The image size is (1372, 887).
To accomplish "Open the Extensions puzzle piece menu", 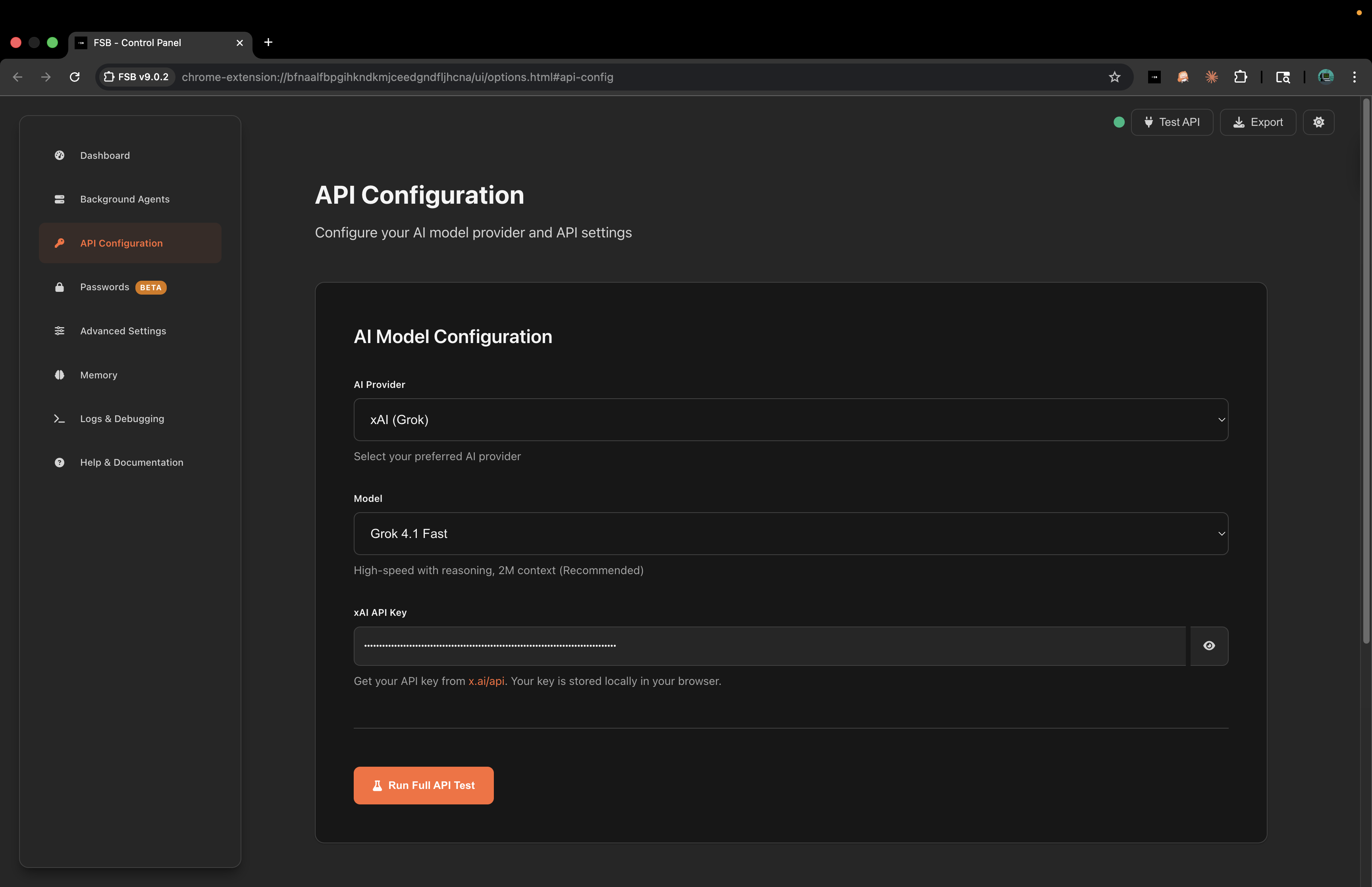I will click(1240, 77).
